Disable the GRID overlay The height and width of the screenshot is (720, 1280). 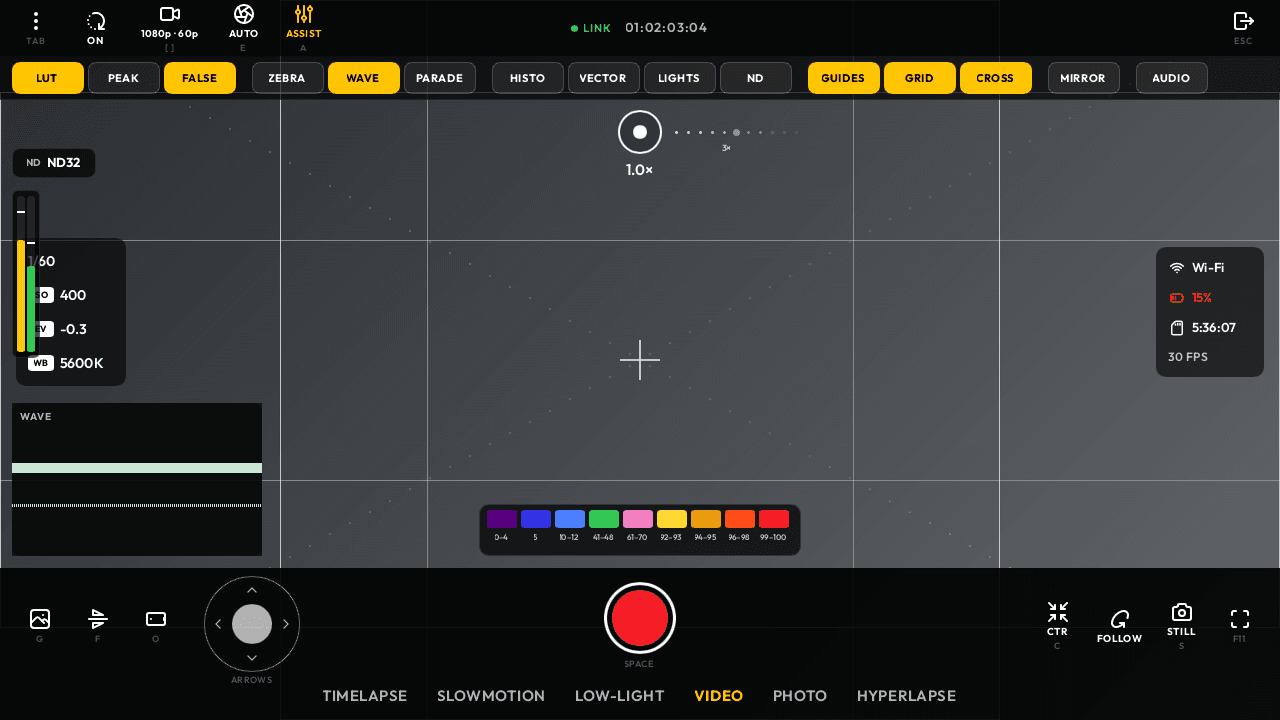coord(920,78)
